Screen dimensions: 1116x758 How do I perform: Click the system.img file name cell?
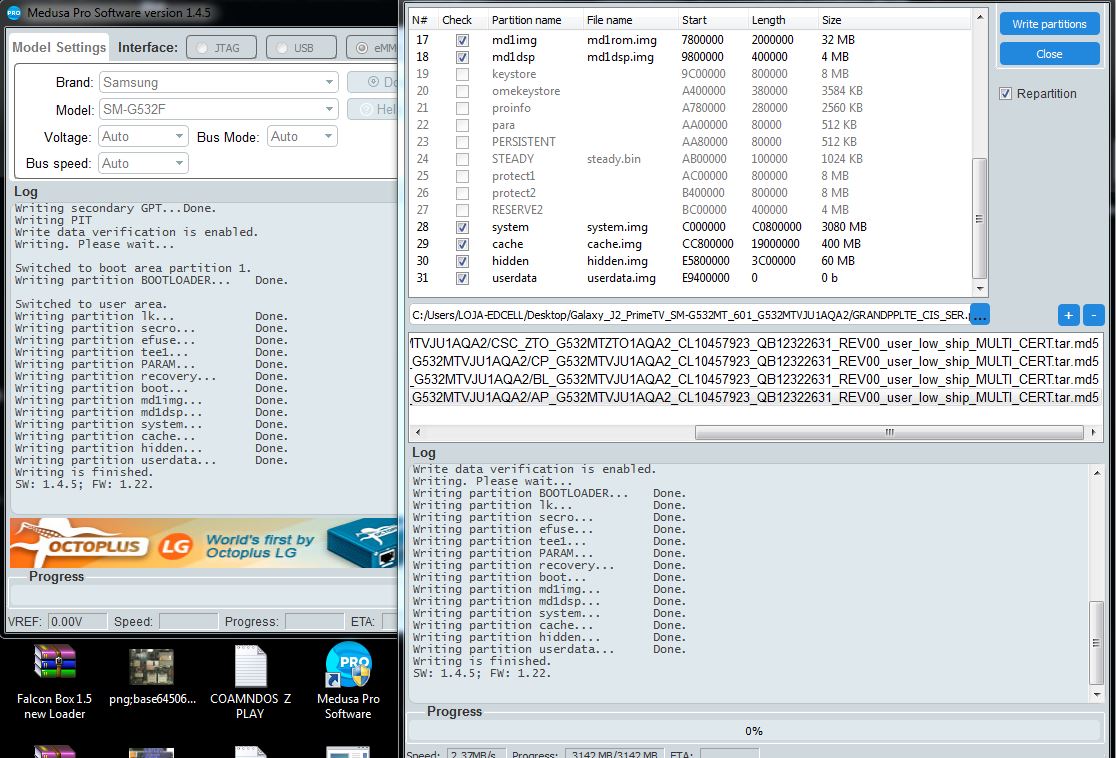point(617,227)
